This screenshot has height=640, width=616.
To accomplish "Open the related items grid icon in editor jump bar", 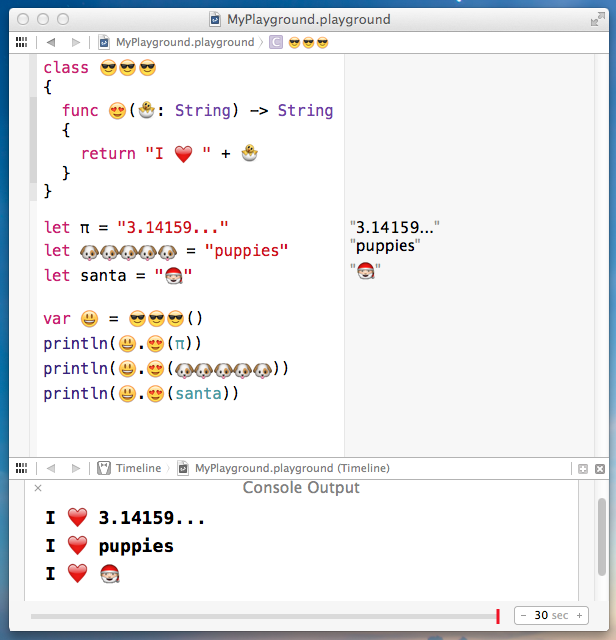I will pos(21,42).
